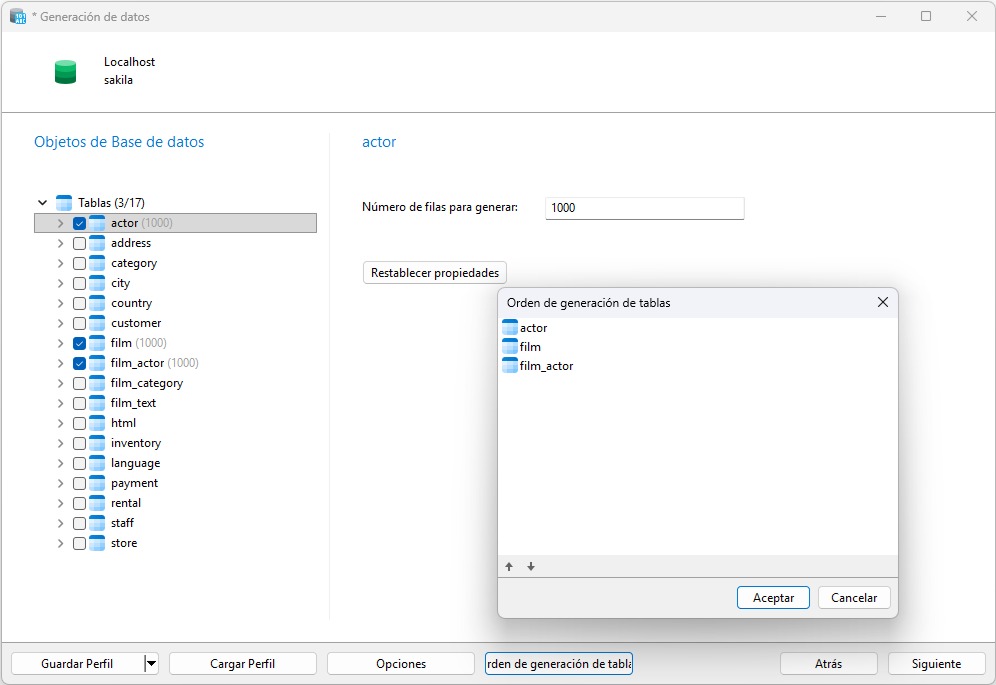996x685 pixels.
Task: Expand the film table node
Action: (60, 343)
